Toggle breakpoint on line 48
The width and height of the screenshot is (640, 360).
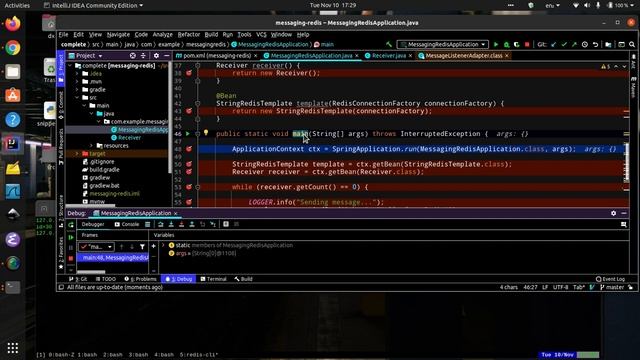[x=189, y=149]
